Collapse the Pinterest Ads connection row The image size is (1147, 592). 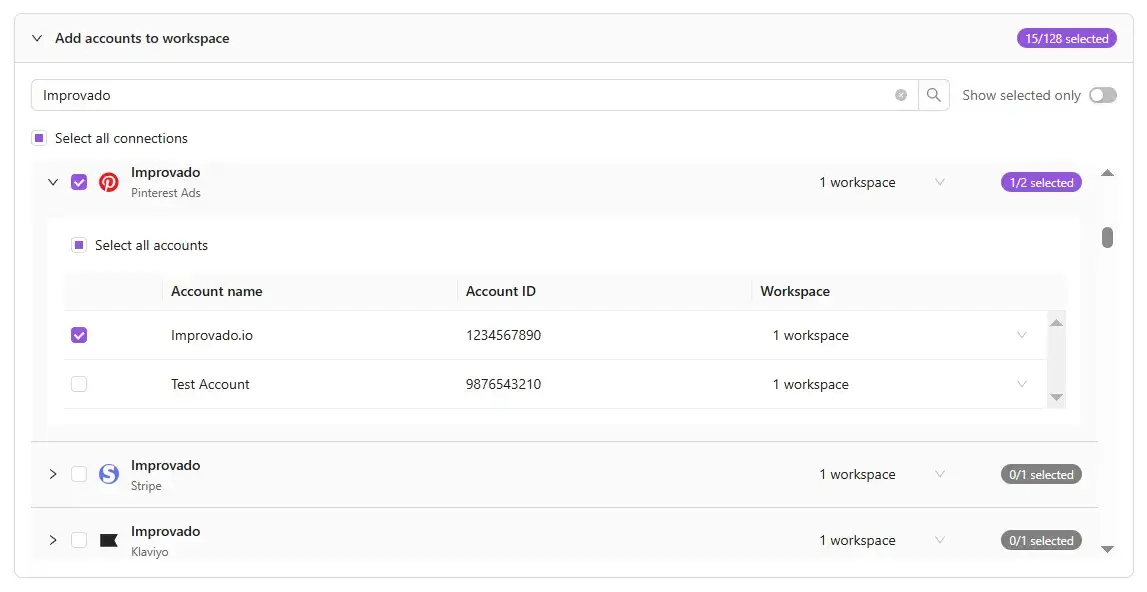click(53, 182)
